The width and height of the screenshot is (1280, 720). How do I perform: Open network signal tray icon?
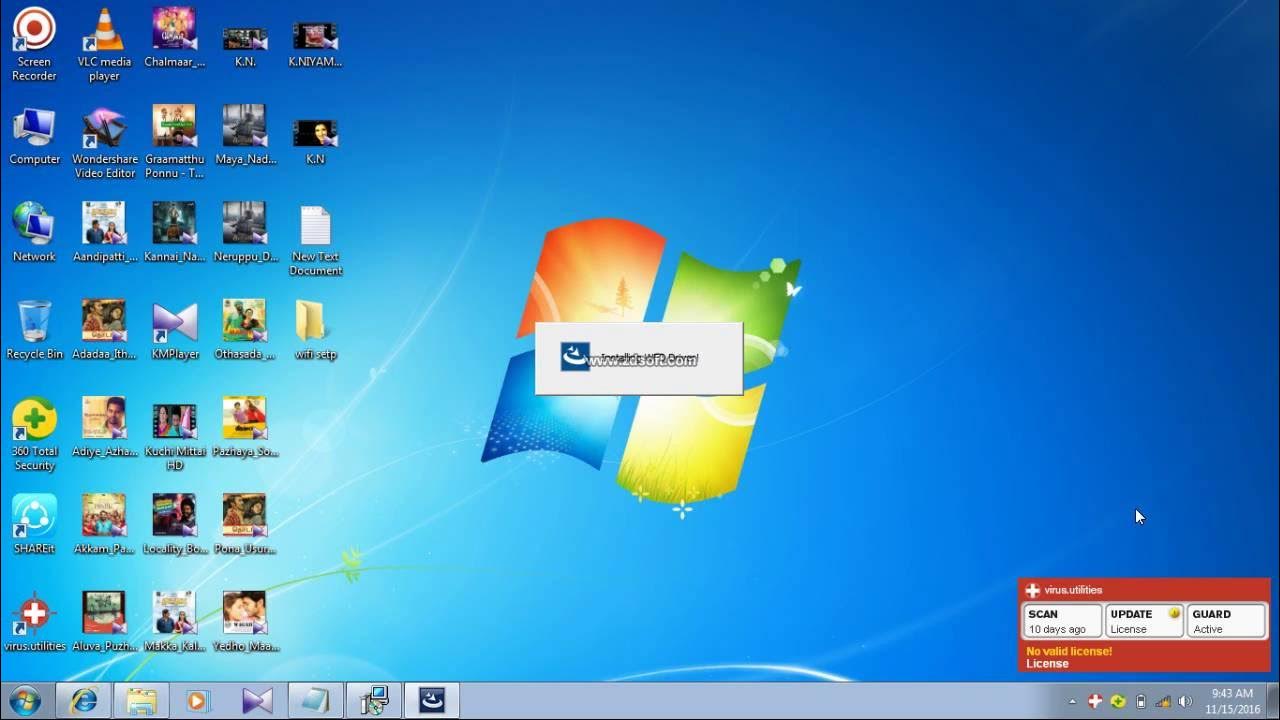click(x=1163, y=702)
